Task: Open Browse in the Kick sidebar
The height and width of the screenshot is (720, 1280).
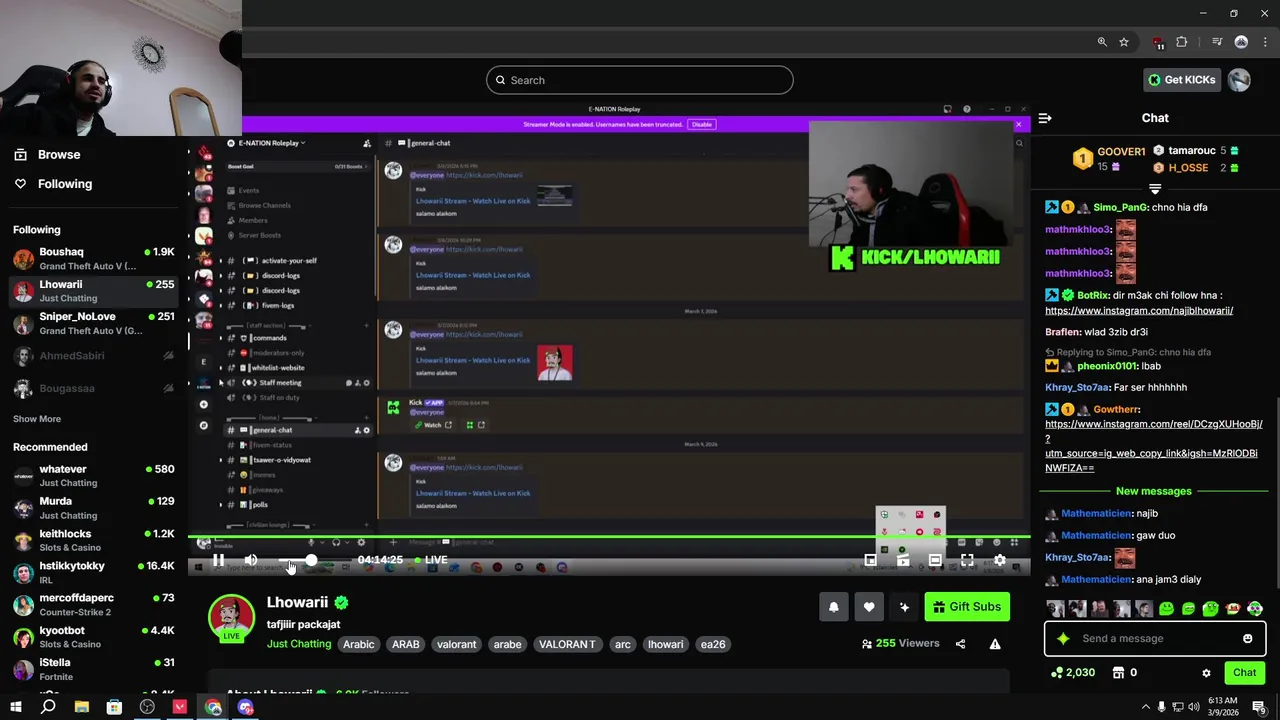Action: (48, 154)
